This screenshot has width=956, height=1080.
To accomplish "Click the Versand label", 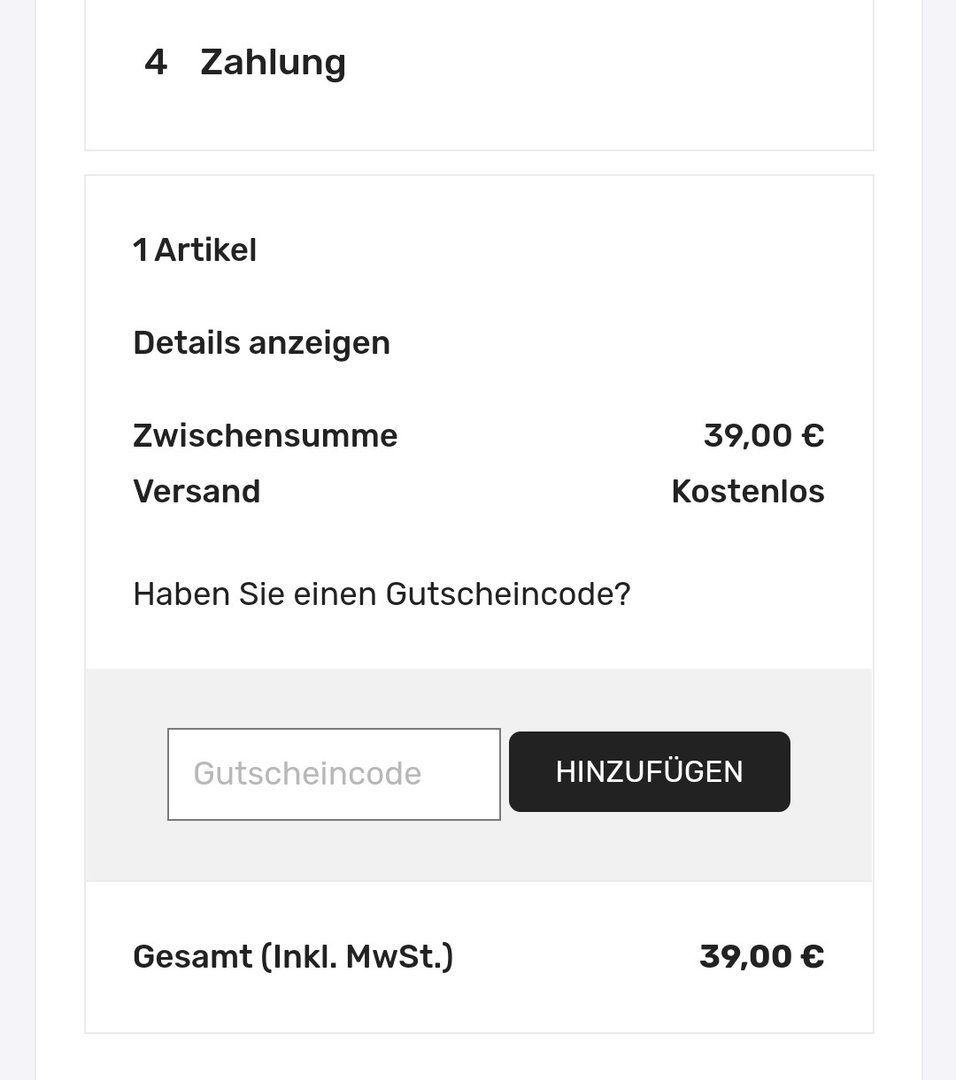I will [x=197, y=492].
